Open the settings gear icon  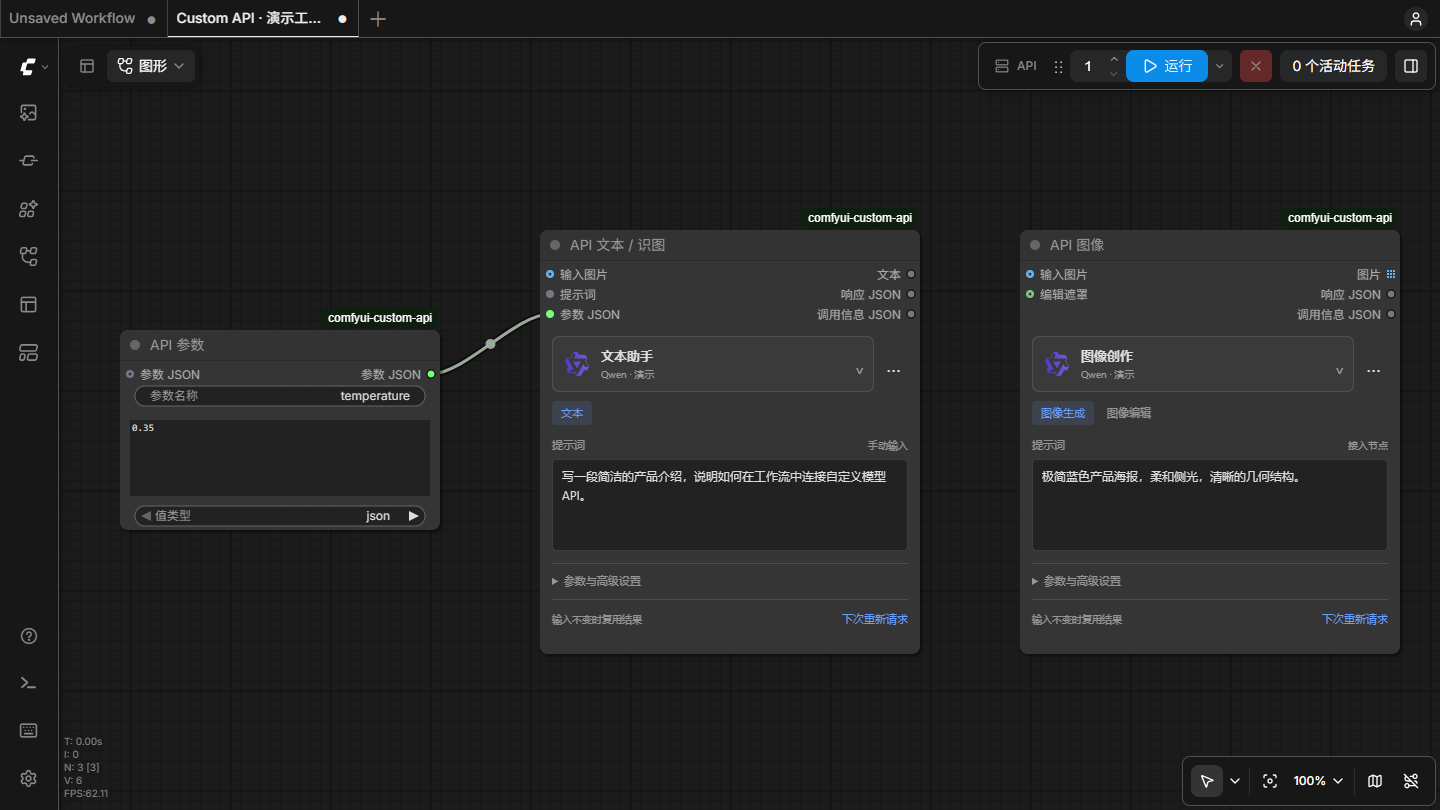tap(29, 778)
